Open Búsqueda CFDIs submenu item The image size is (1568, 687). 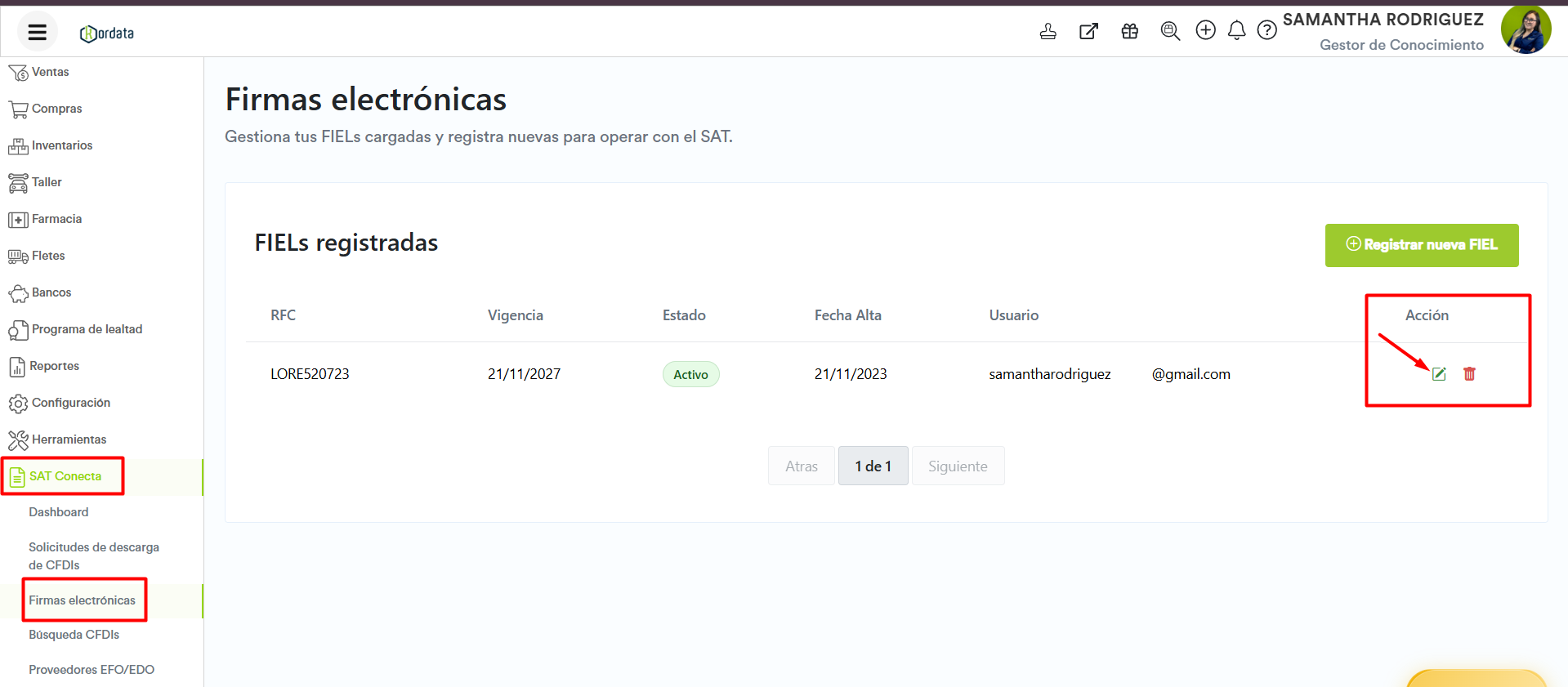(x=74, y=635)
